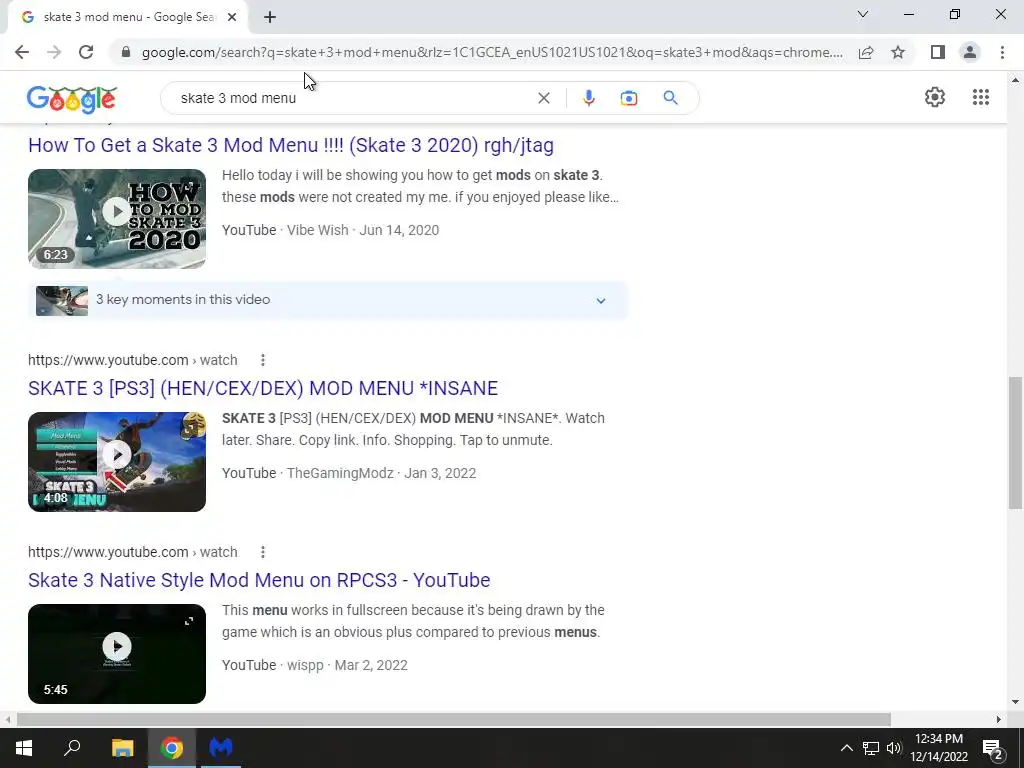The width and height of the screenshot is (1024, 768).
Task: Bookmark this page with the star
Action: coord(898,52)
